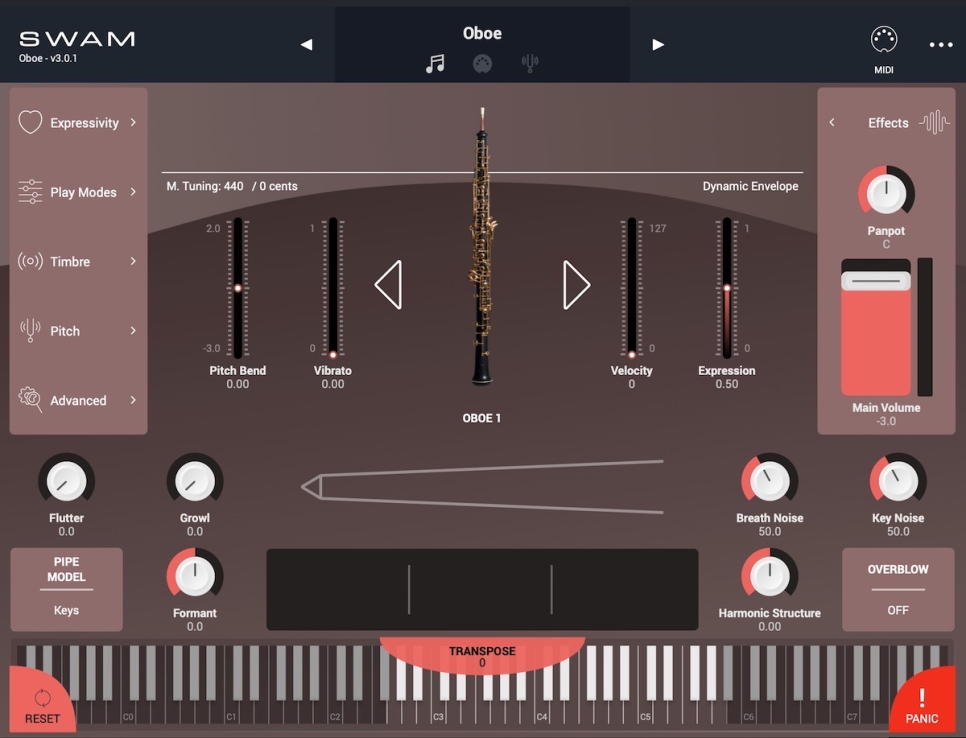Expand the Advanced panel chevron
Viewport: 966px width, 738px height.
[133, 400]
